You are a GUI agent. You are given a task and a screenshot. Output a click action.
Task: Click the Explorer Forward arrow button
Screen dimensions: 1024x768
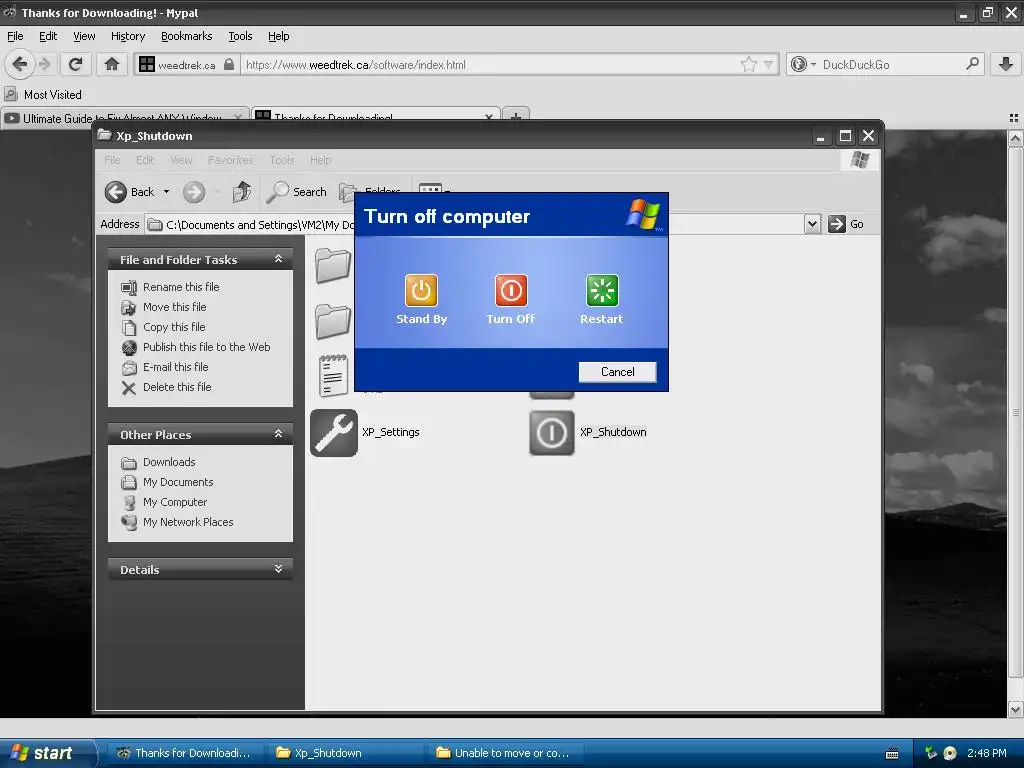coord(194,192)
